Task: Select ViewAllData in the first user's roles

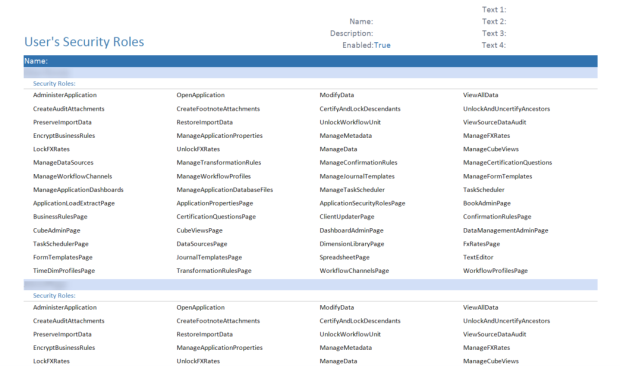Action: 480,95
